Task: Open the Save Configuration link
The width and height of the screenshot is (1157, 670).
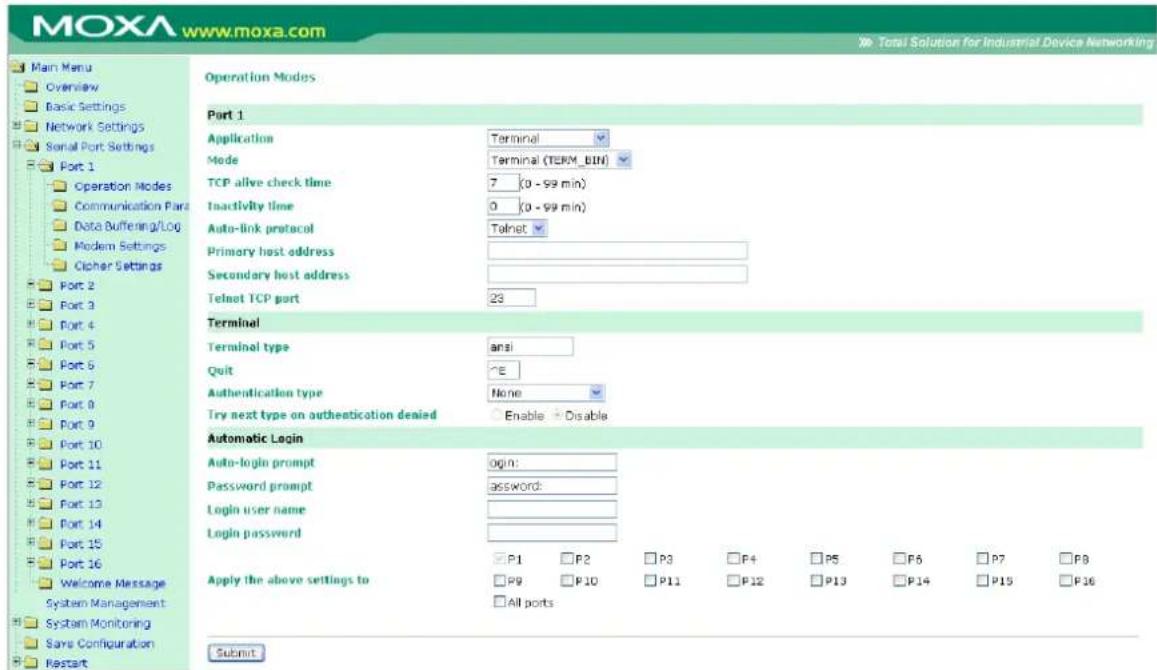Action: pyautogui.click(x=100, y=643)
